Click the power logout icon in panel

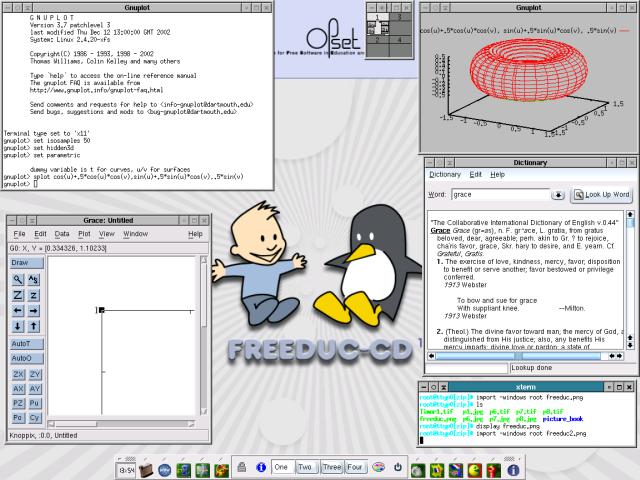click(398, 467)
